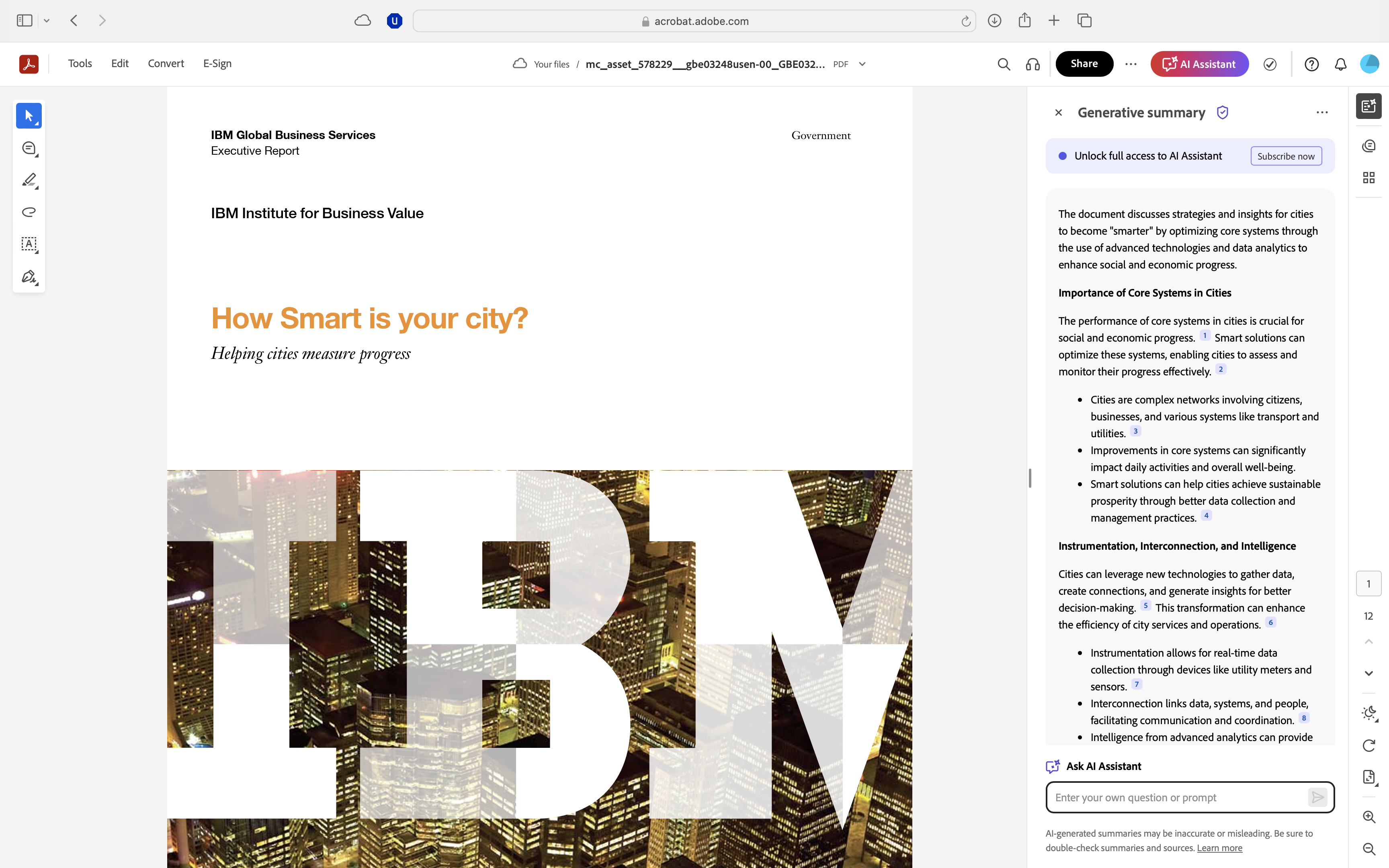
Task: Show Safari tab overview
Action: click(x=1084, y=20)
